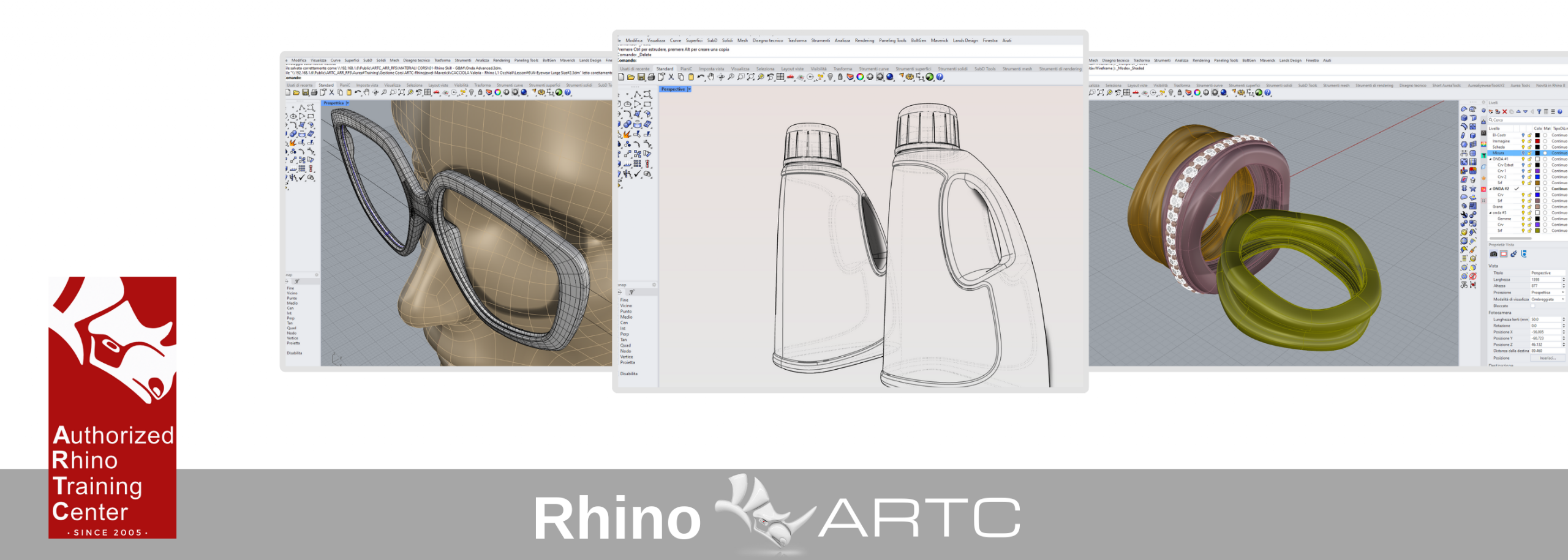Click the camera icon under Proprietà: Vista
The height and width of the screenshot is (560, 1568).
1493,254
